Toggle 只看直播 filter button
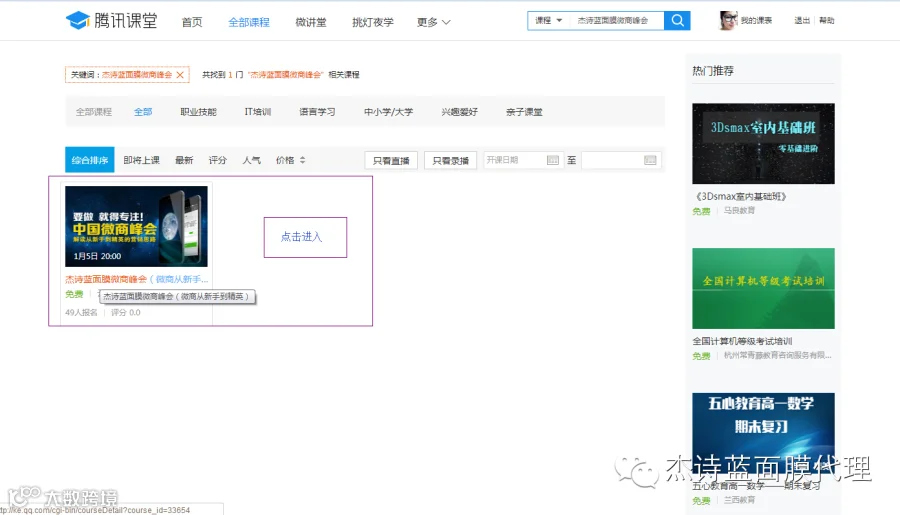This screenshot has width=900, height=515. 391,160
